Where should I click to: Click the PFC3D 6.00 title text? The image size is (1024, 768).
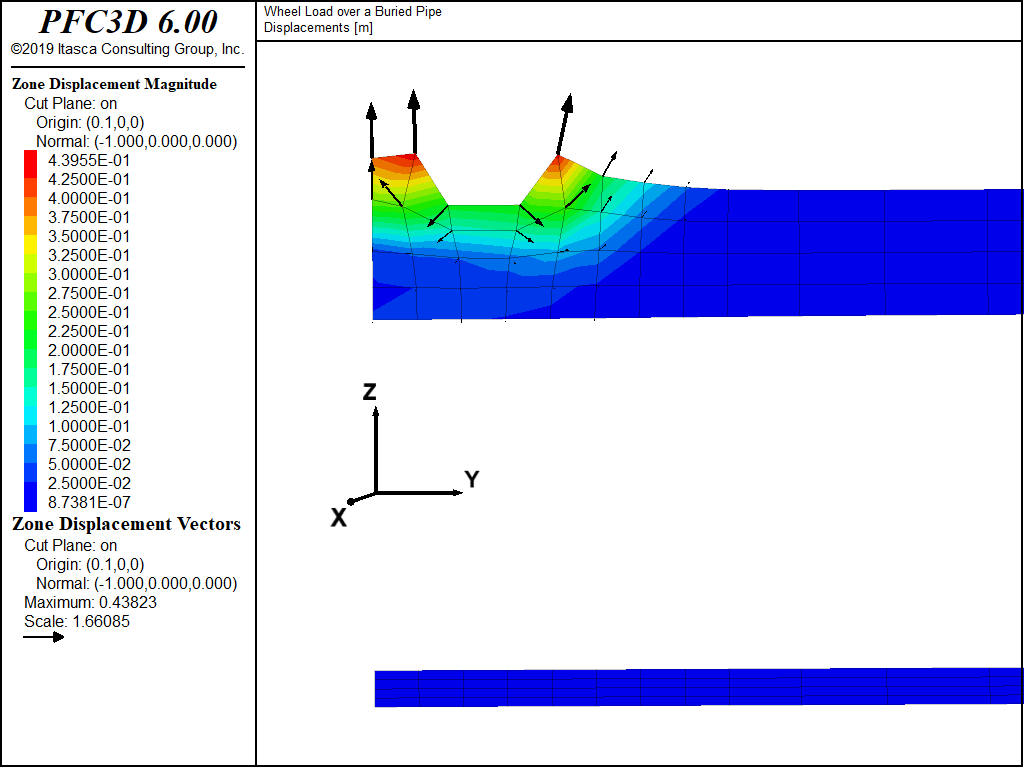pos(128,22)
